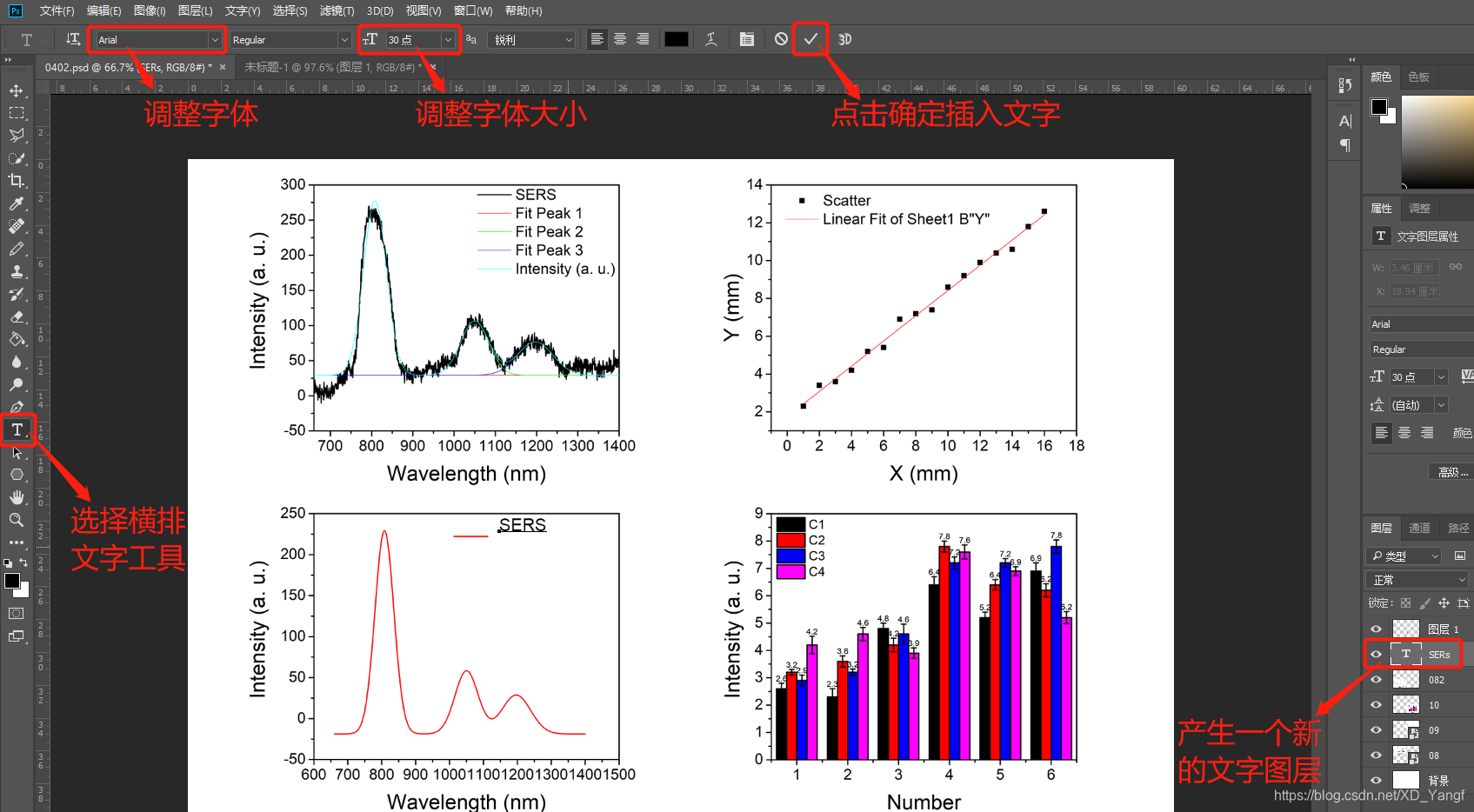This screenshot has width=1474, height=812.
Task: Open the Regular font style dropdown
Action: pyautogui.click(x=344, y=40)
